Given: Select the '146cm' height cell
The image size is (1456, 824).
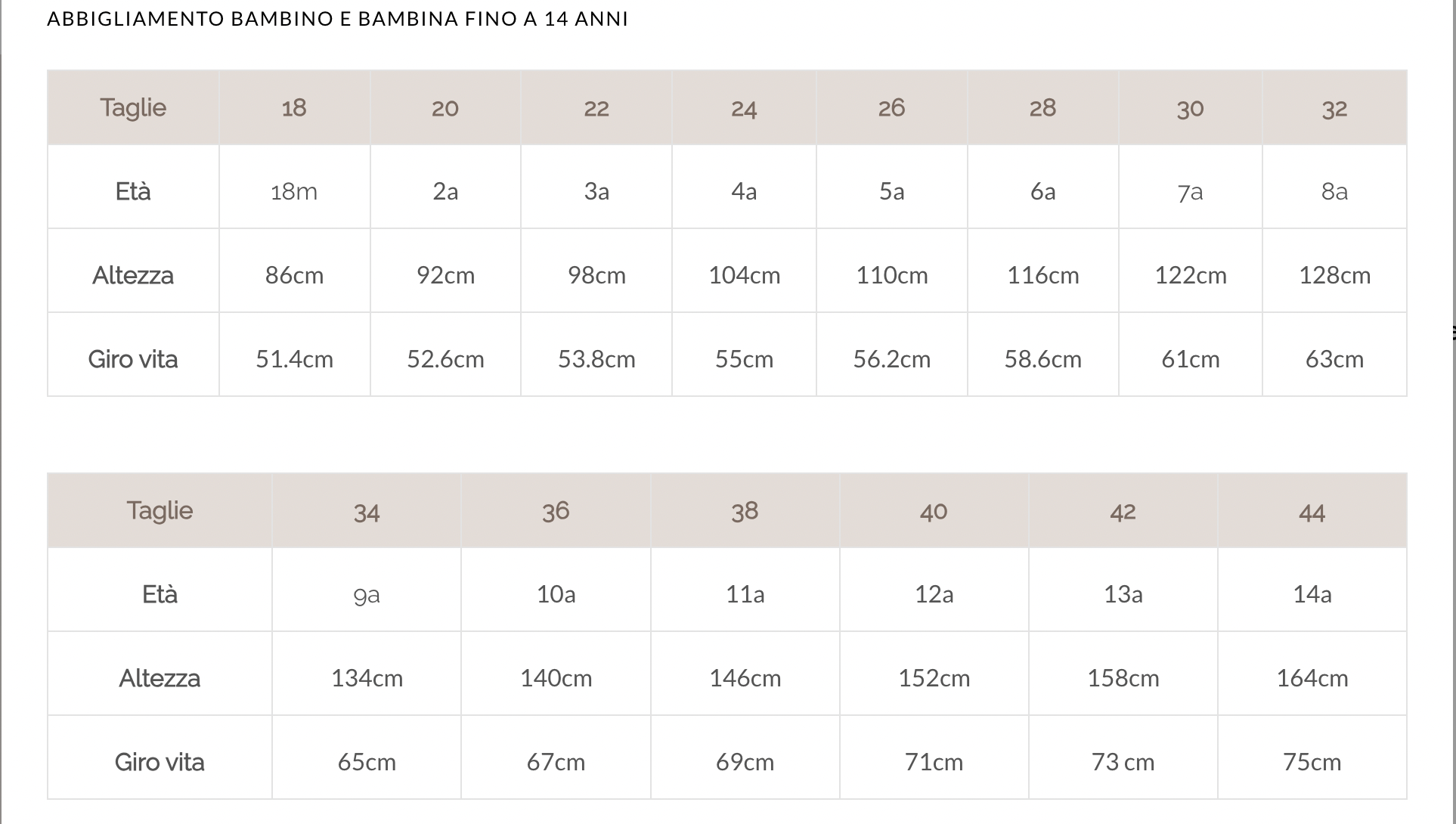Looking at the screenshot, I should pyautogui.click(x=745, y=679).
